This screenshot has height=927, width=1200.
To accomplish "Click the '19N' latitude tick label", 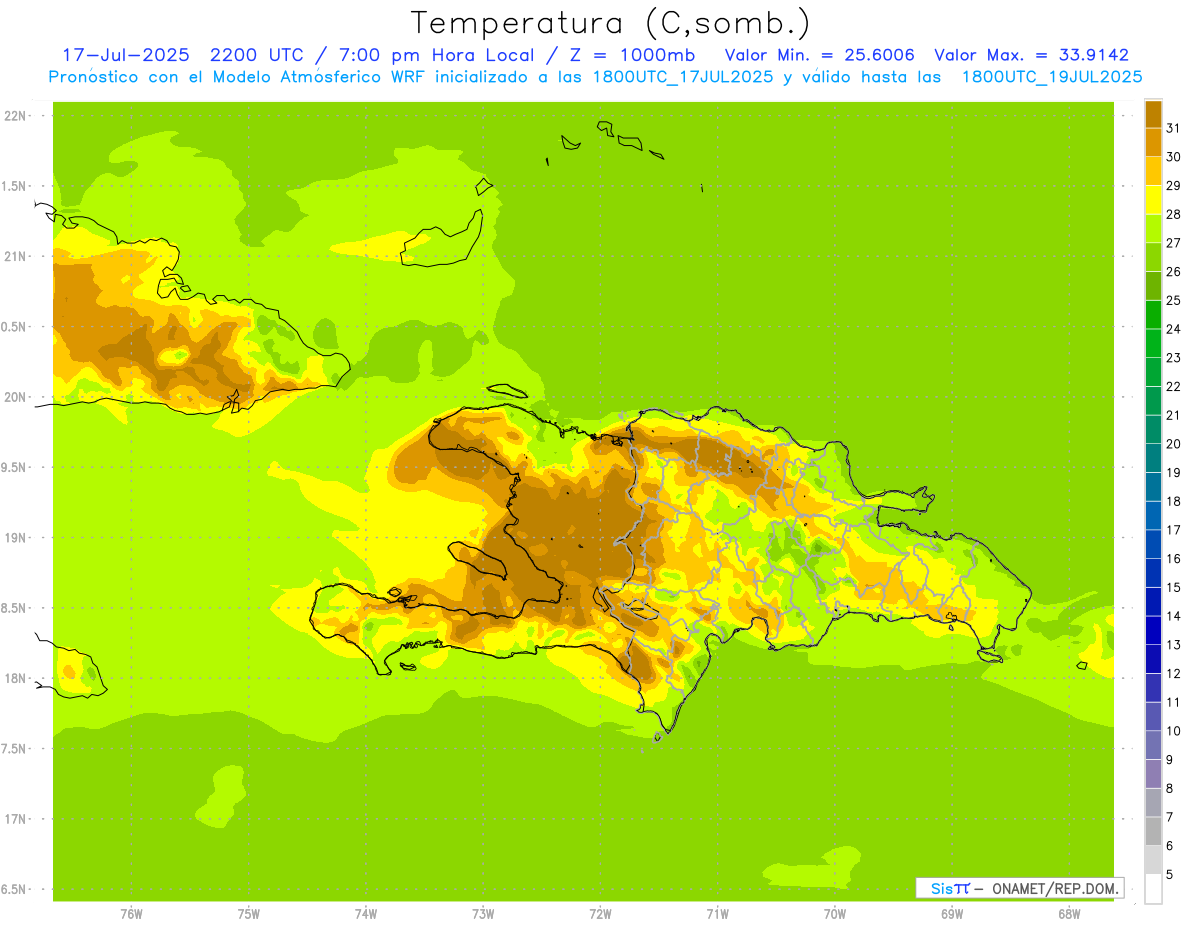I will pyautogui.click(x=15, y=538).
